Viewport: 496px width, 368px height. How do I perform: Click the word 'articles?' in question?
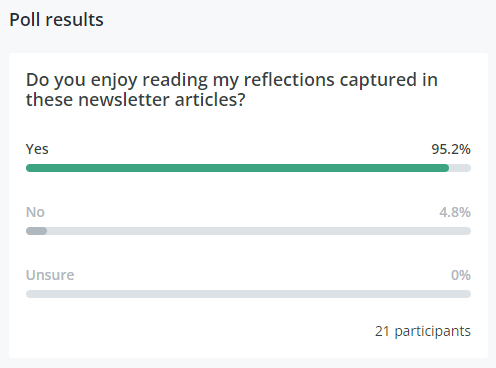pyautogui.click(x=210, y=100)
